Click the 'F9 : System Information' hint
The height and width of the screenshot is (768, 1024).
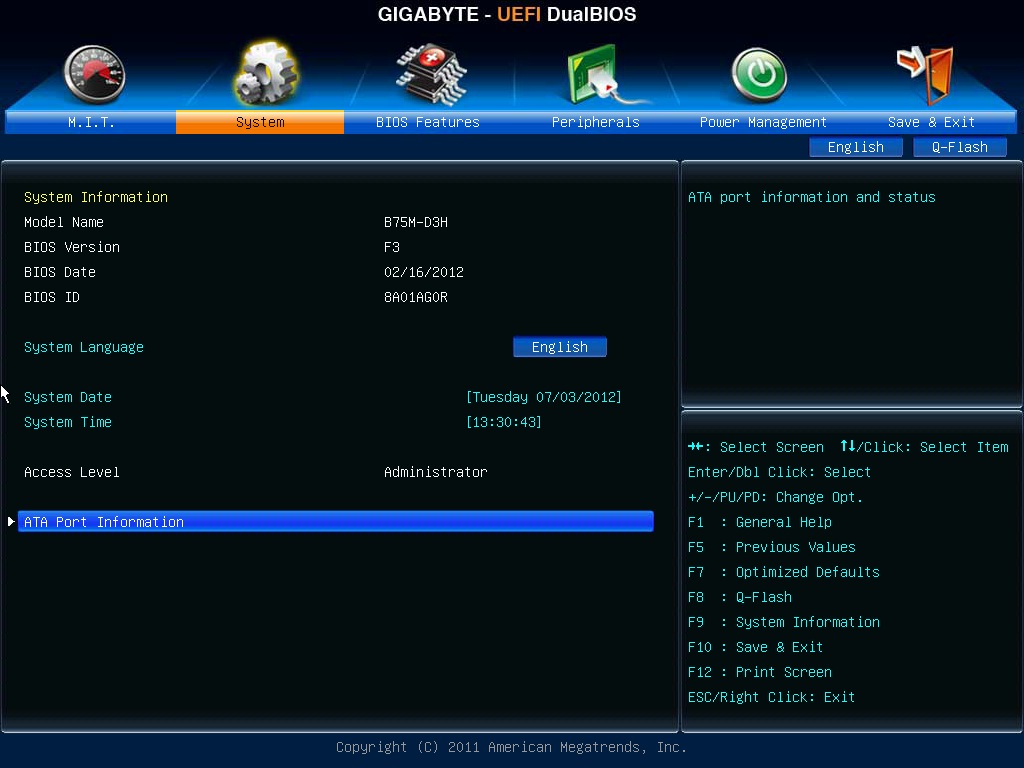tap(784, 622)
